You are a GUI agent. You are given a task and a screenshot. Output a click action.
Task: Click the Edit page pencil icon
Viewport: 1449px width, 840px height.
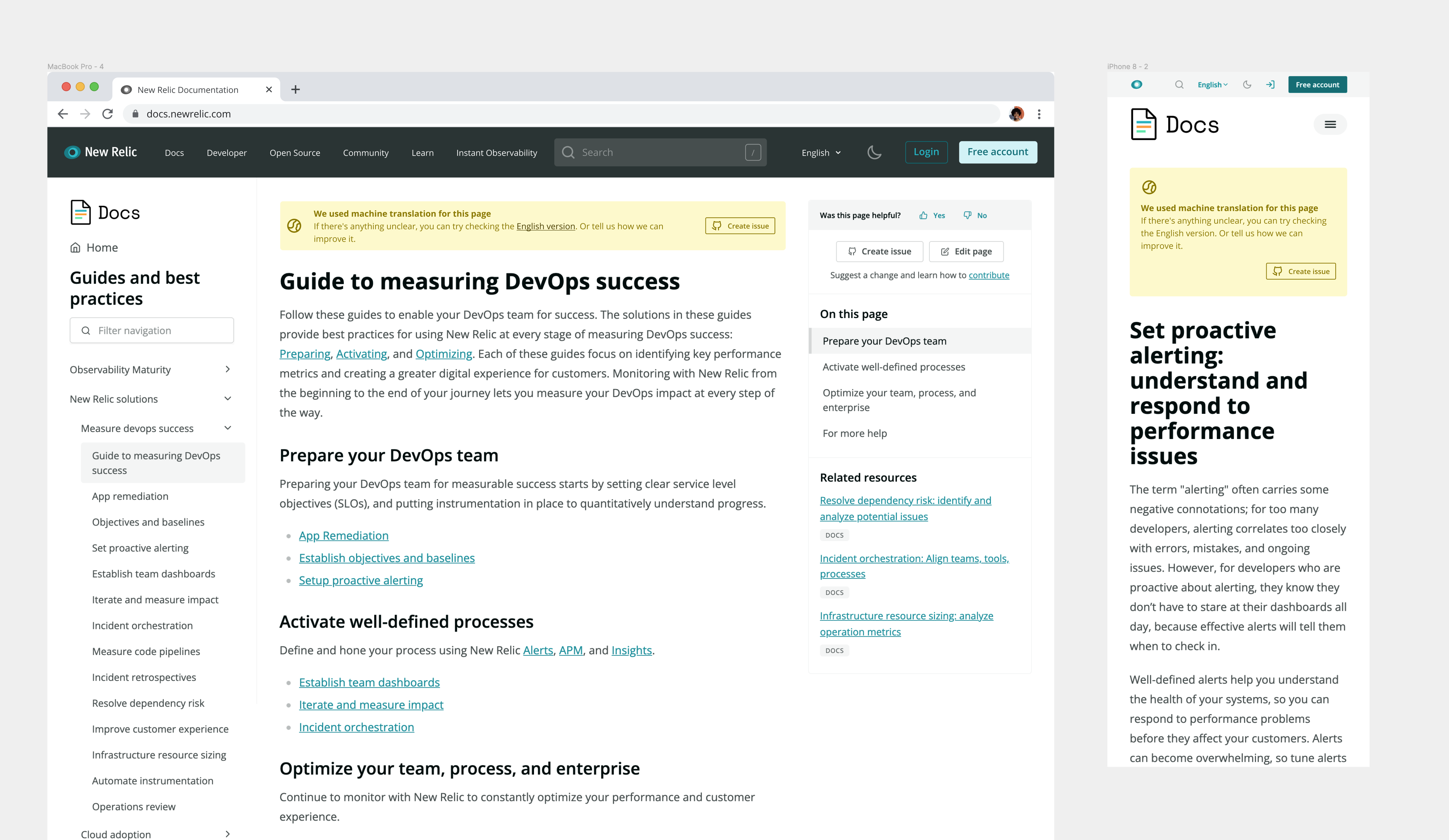tap(945, 251)
